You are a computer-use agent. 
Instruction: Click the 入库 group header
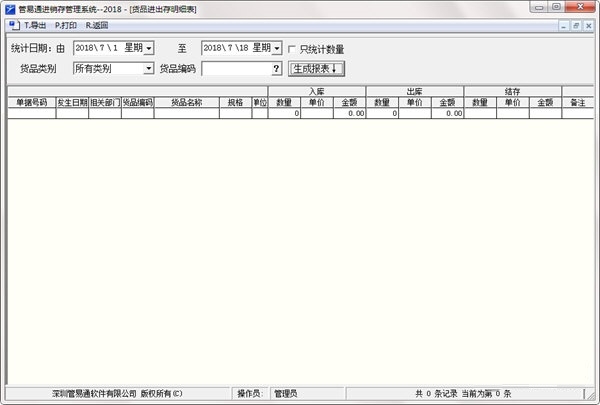pos(317,91)
